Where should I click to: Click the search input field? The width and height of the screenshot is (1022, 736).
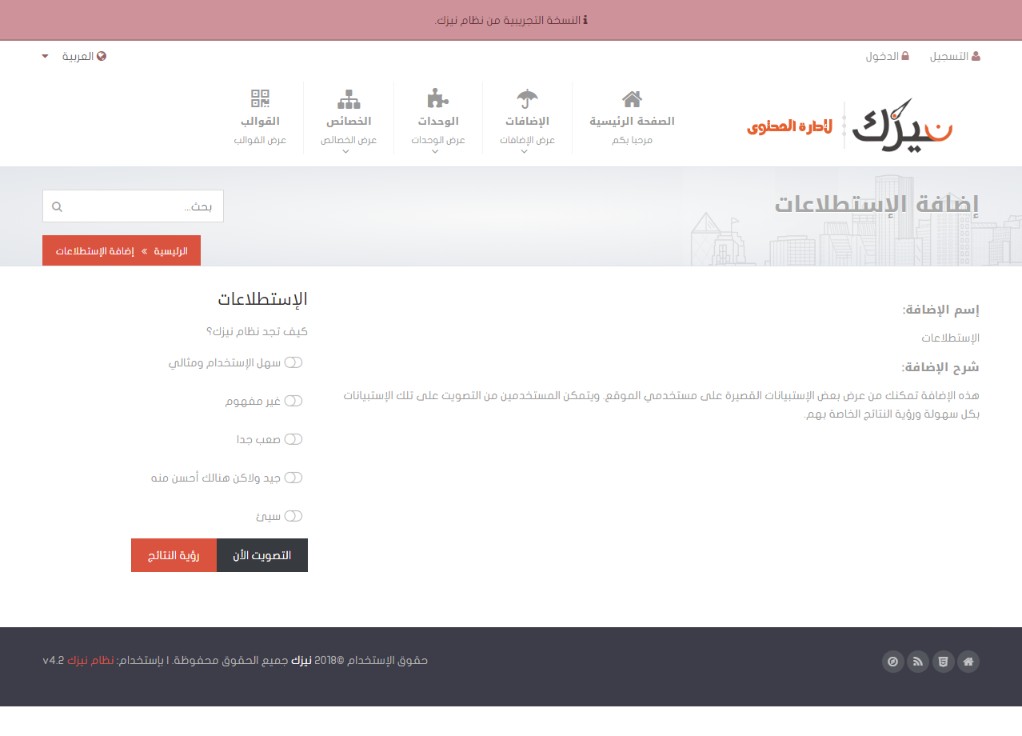(x=140, y=207)
